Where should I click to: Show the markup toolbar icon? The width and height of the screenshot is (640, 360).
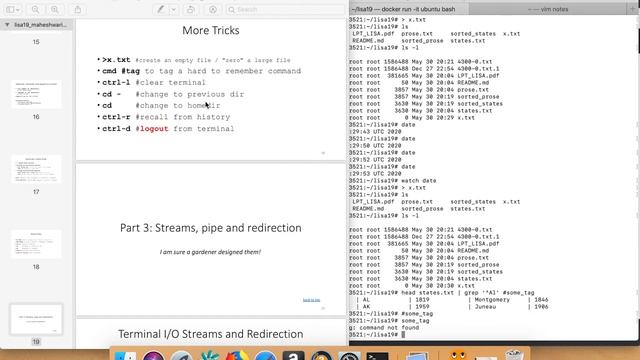(213, 9)
